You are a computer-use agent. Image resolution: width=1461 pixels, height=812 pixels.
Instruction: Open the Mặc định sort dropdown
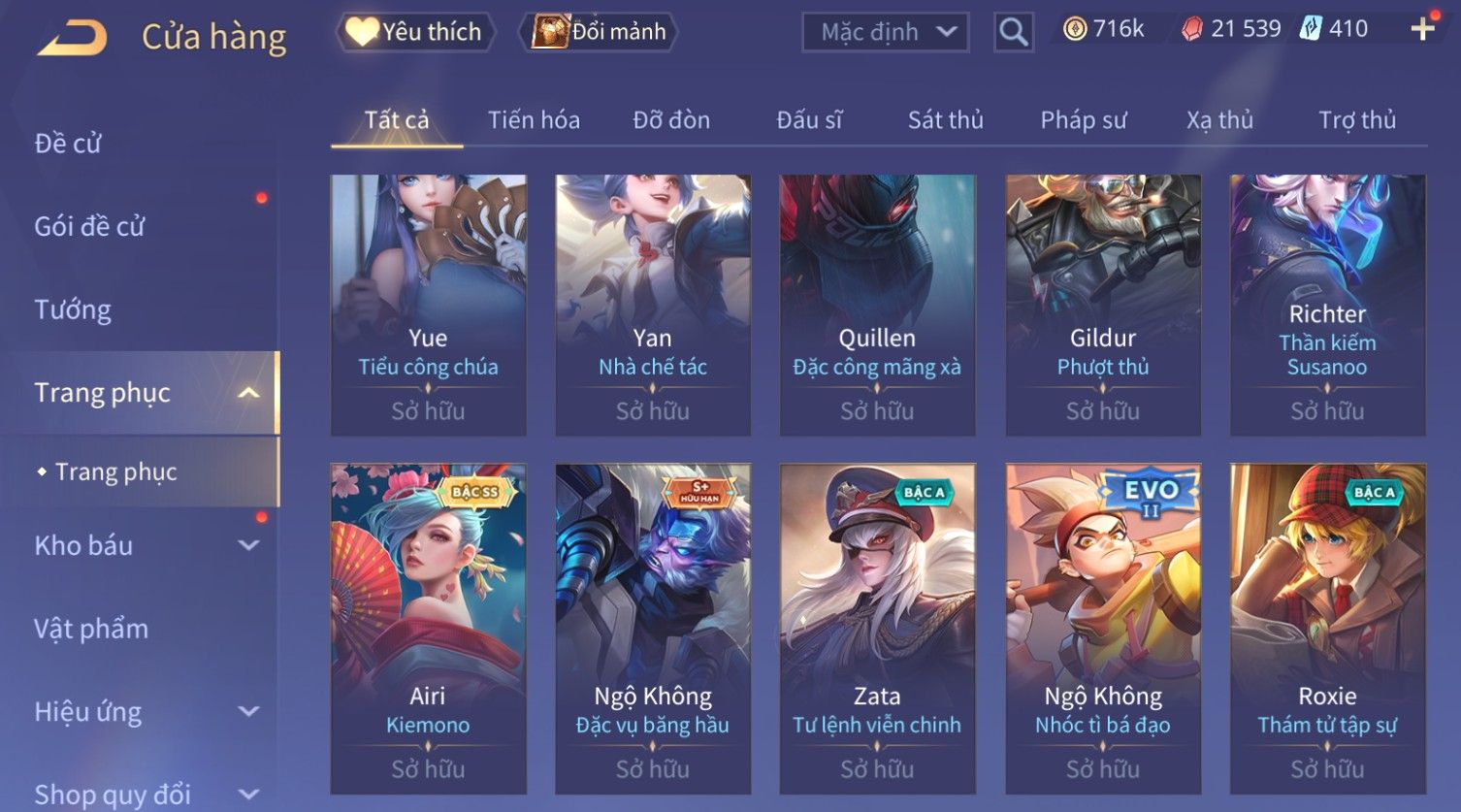[886, 32]
